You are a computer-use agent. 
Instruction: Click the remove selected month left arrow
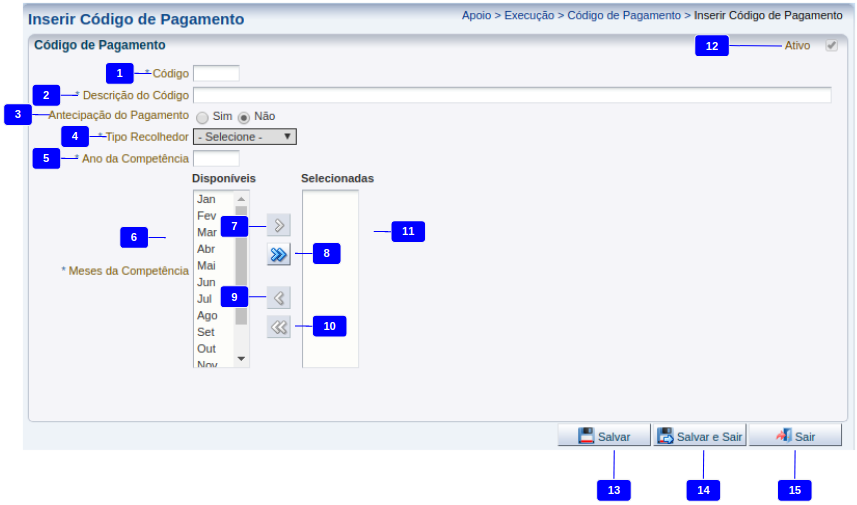(x=279, y=297)
